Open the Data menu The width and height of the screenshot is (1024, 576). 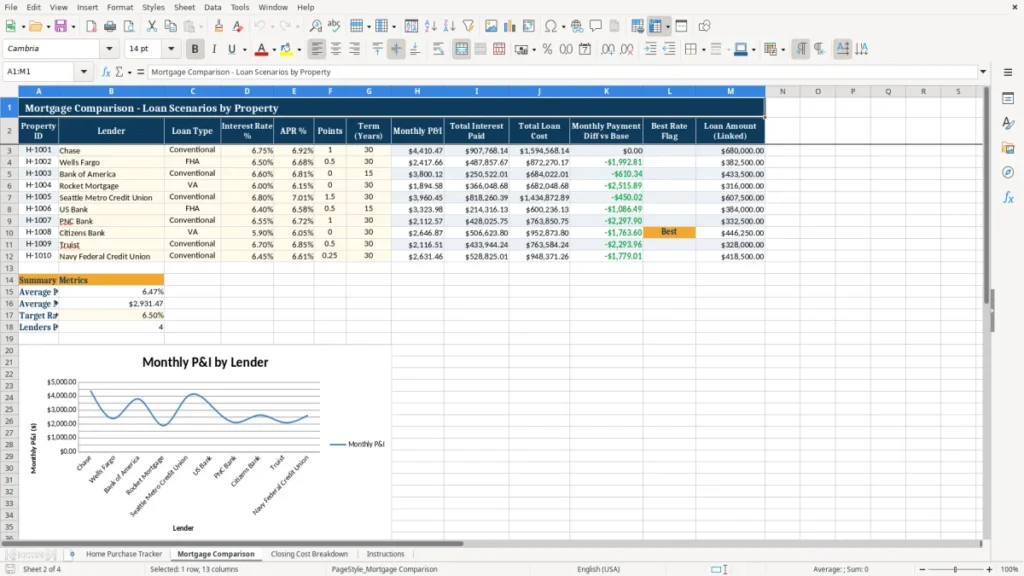click(212, 7)
